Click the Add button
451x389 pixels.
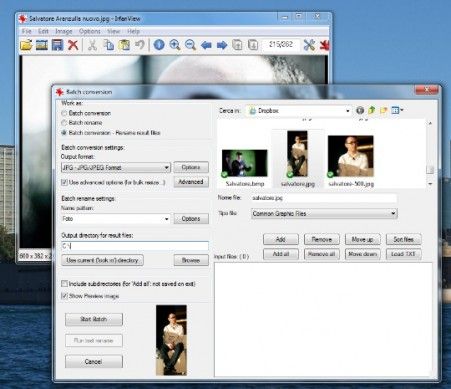coord(281,239)
